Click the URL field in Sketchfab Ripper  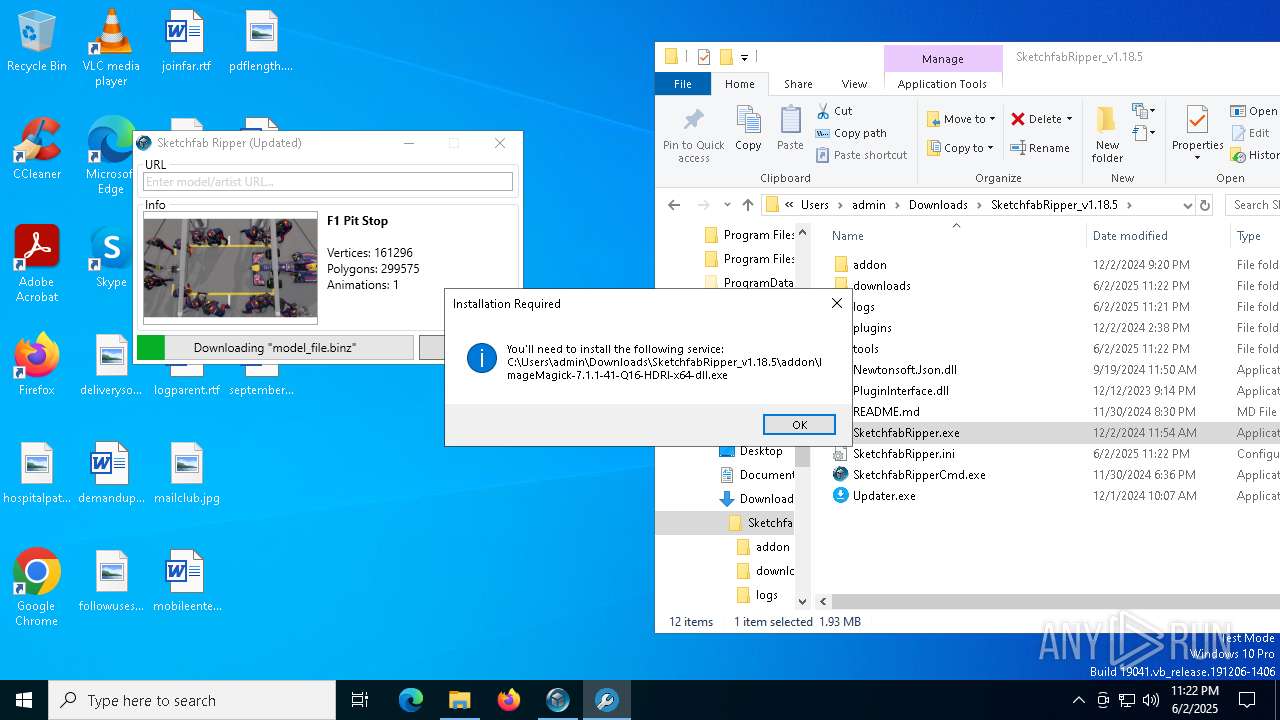click(x=328, y=182)
